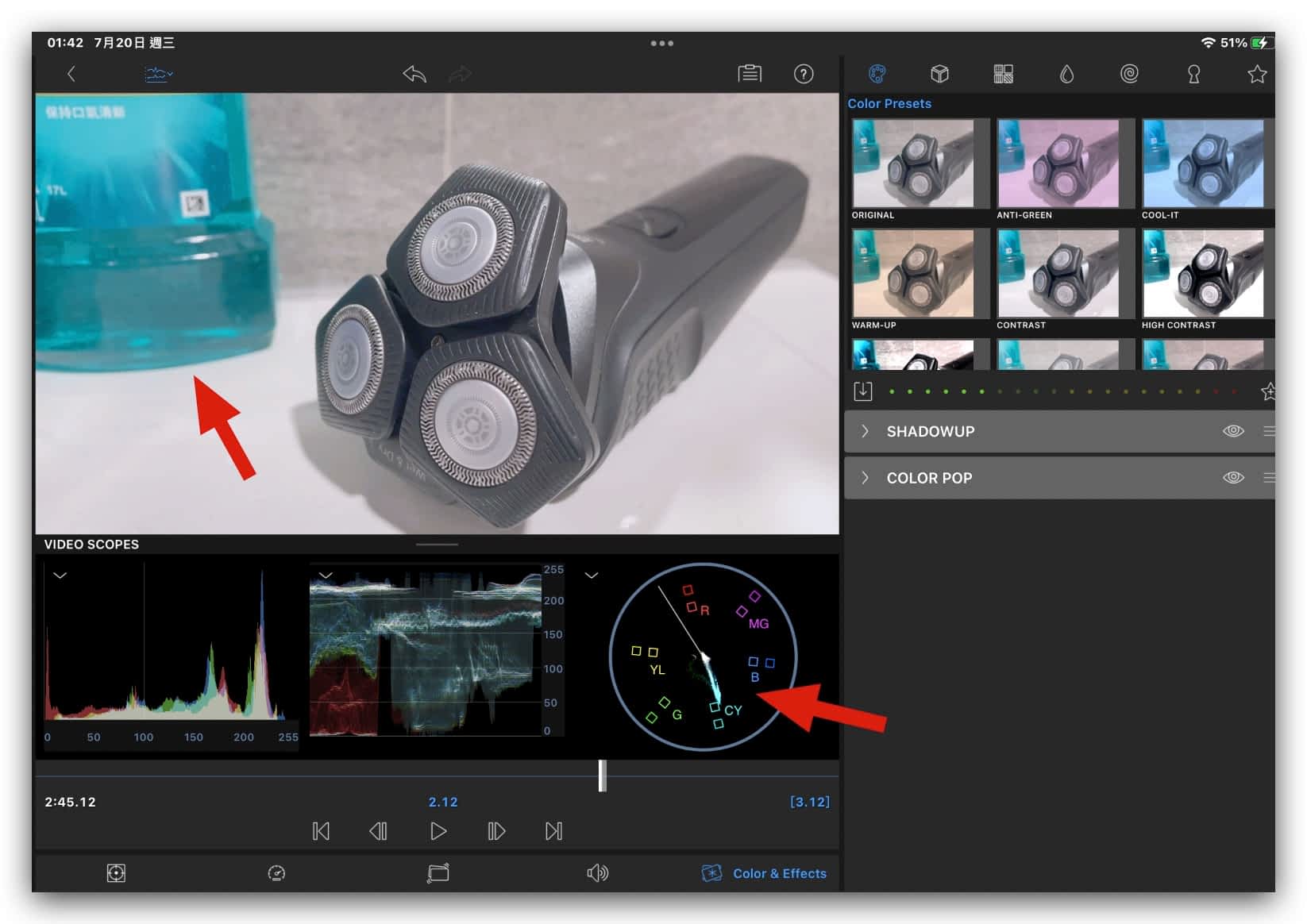Apply the WARM-UP color preset thumbnail
This screenshot has height=924, width=1307.
(x=913, y=274)
